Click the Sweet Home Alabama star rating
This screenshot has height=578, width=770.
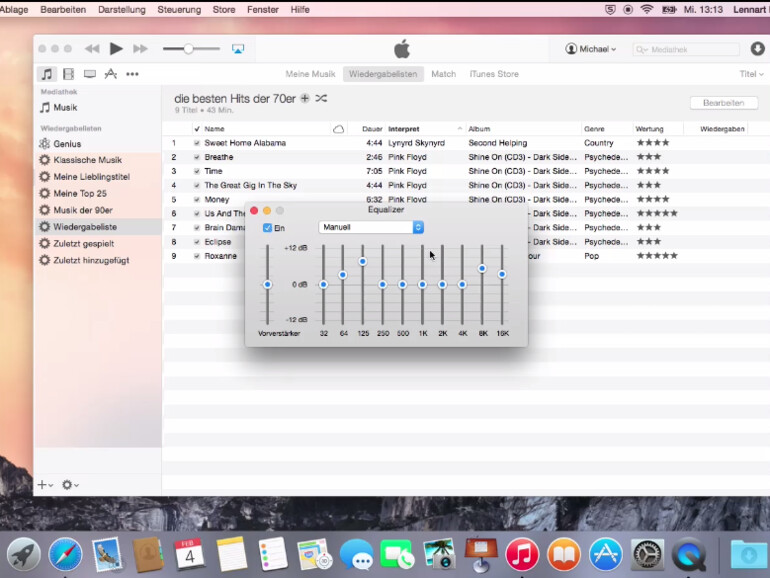pyautogui.click(x=653, y=143)
